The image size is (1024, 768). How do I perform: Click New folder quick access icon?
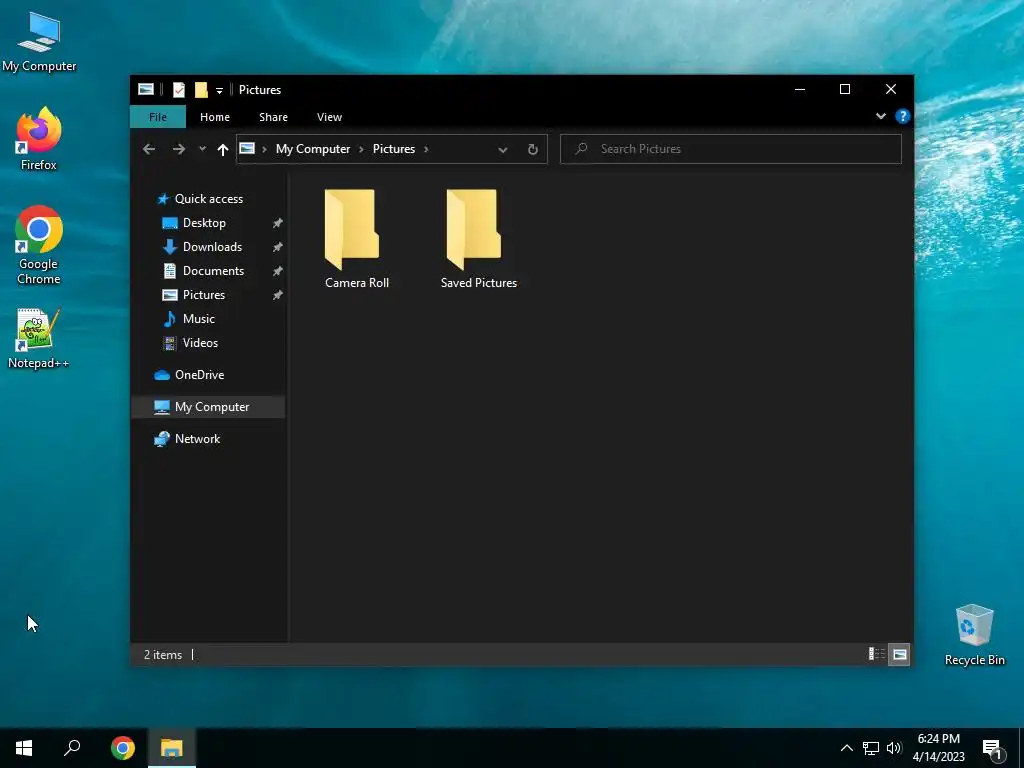point(201,89)
